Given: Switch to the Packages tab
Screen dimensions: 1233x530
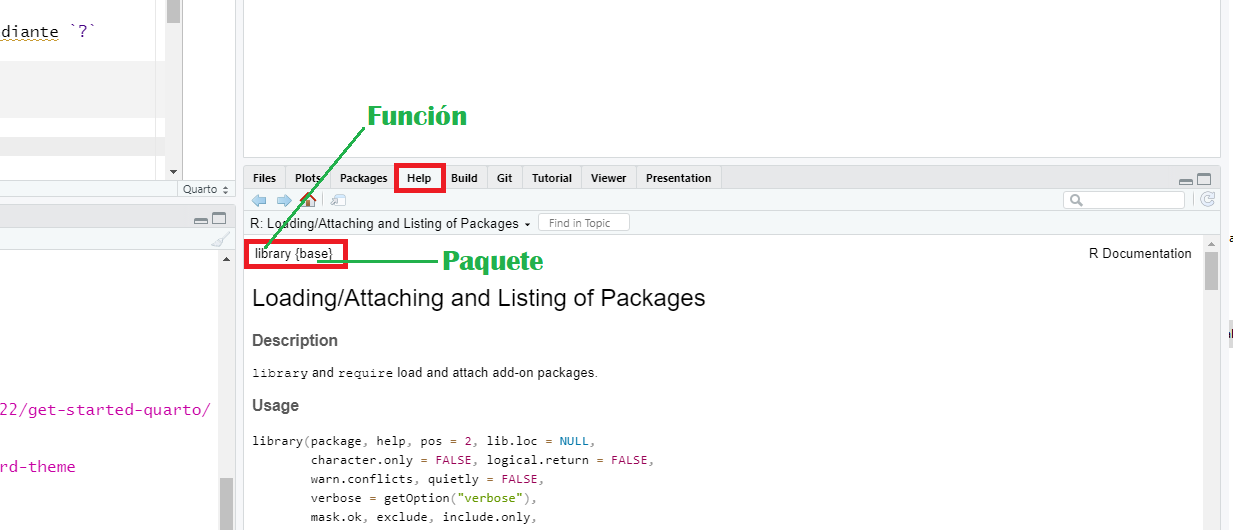Looking at the screenshot, I should click(x=363, y=178).
